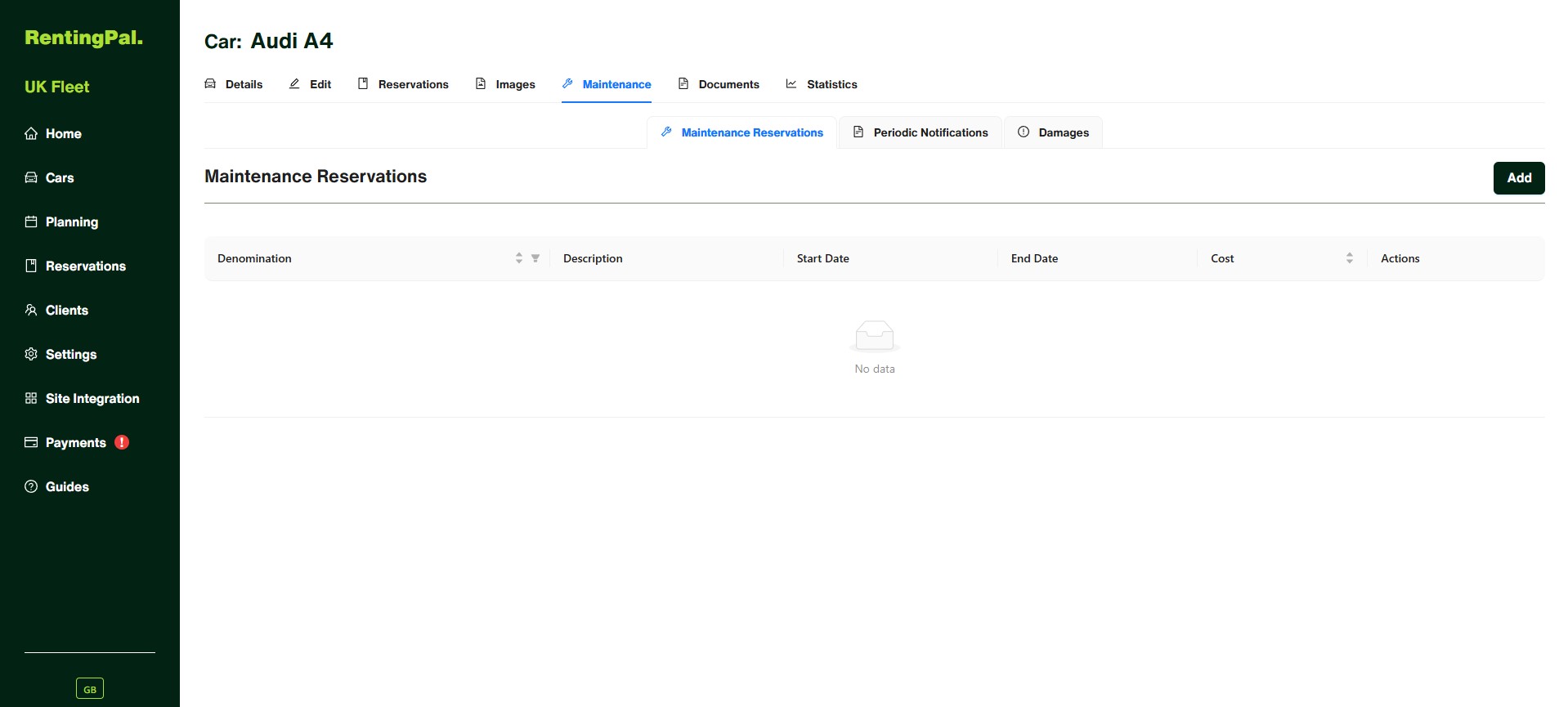This screenshot has width=1568, height=707.
Task: Switch to the Images tab
Action: [505, 84]
